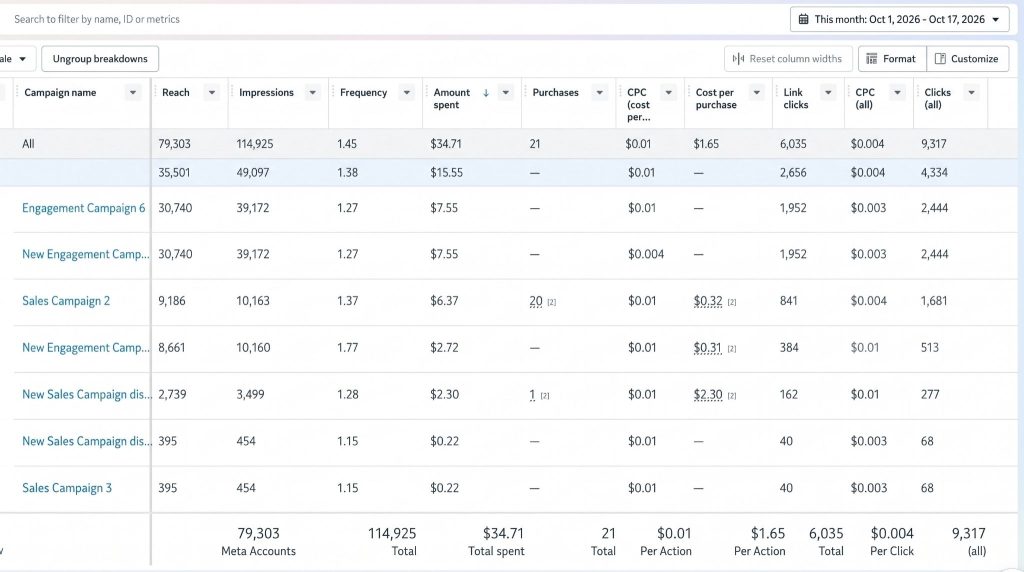Image resolution: width=1024 pixels, height=572 pixels.
Task: Click the 6,035 Total link clicks footer
Action: [826, 533]
